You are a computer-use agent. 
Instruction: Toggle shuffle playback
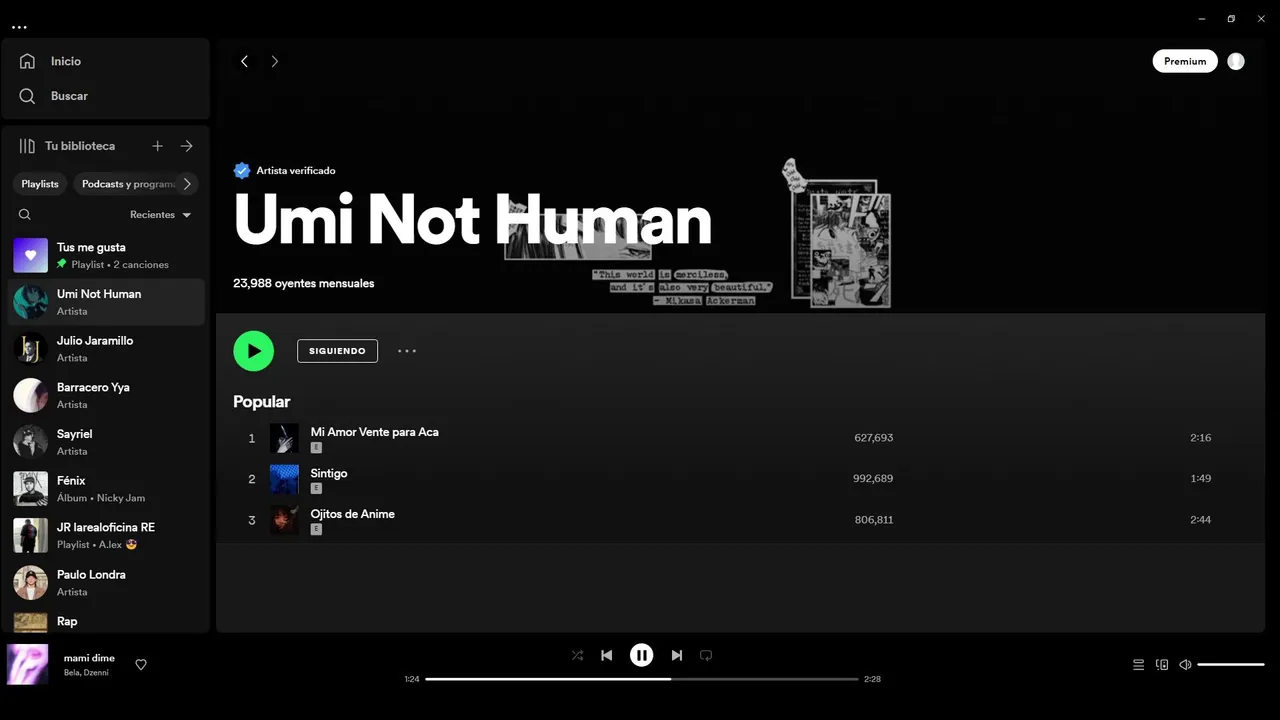(577, 656)
